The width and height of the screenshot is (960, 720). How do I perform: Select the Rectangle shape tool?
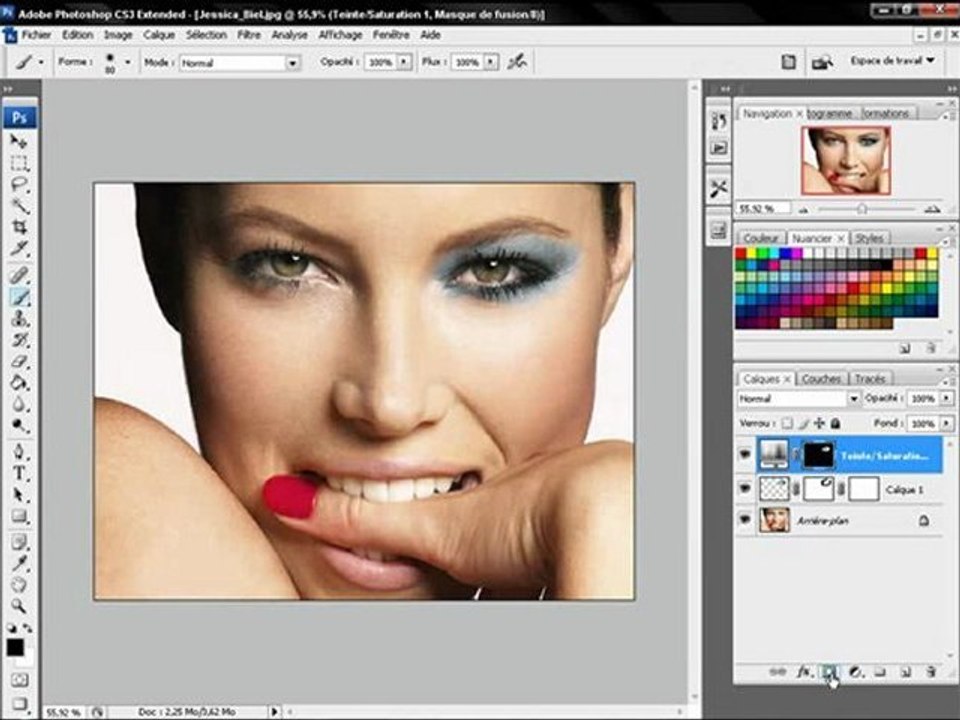pos(19,516)
